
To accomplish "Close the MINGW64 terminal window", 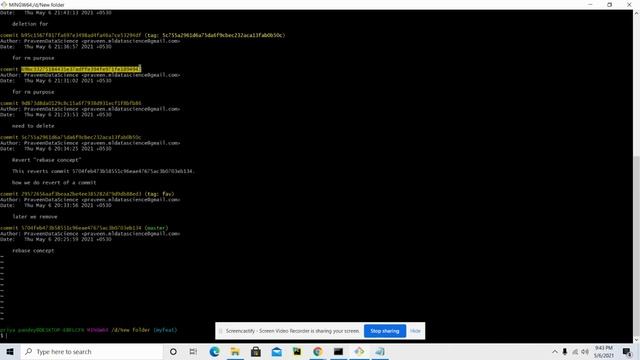I will click(x=629, y=4).
